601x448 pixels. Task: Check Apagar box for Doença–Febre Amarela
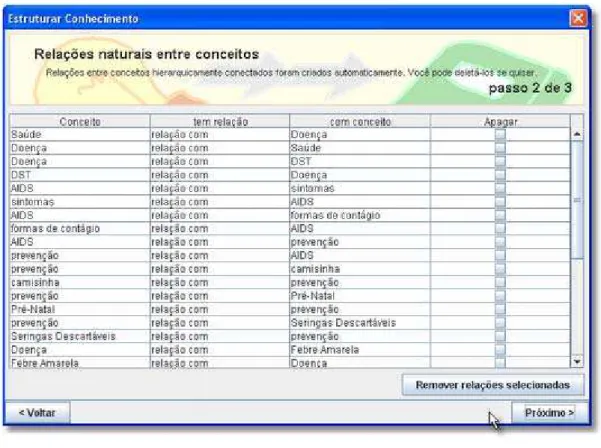click(x=500, y=350)
